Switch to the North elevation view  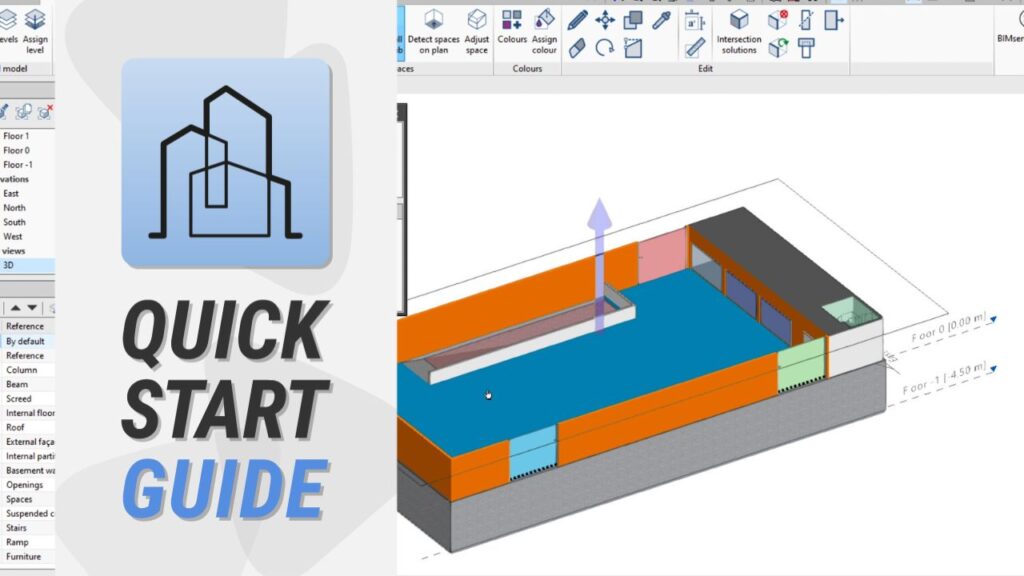pyautogui.click(x=14, y=208)
